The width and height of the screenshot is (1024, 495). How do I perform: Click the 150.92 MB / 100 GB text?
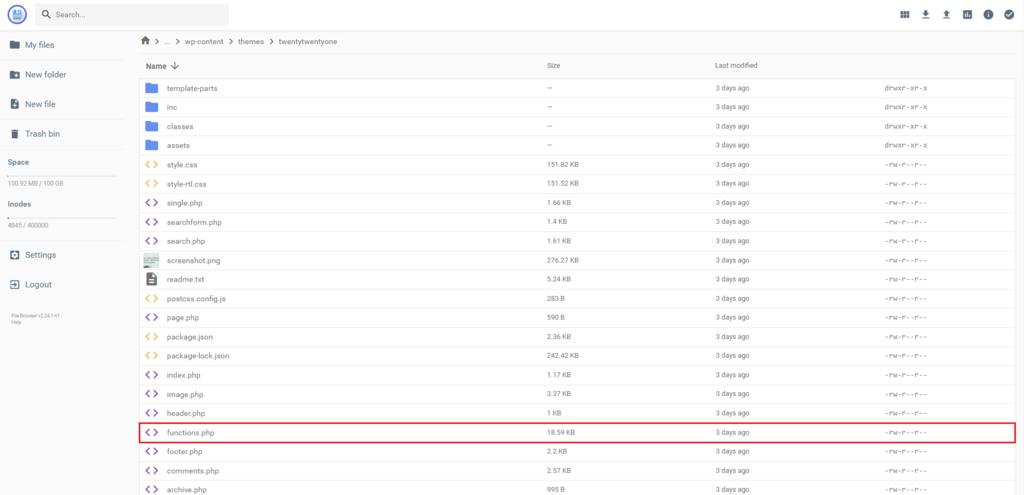[35, 184]
